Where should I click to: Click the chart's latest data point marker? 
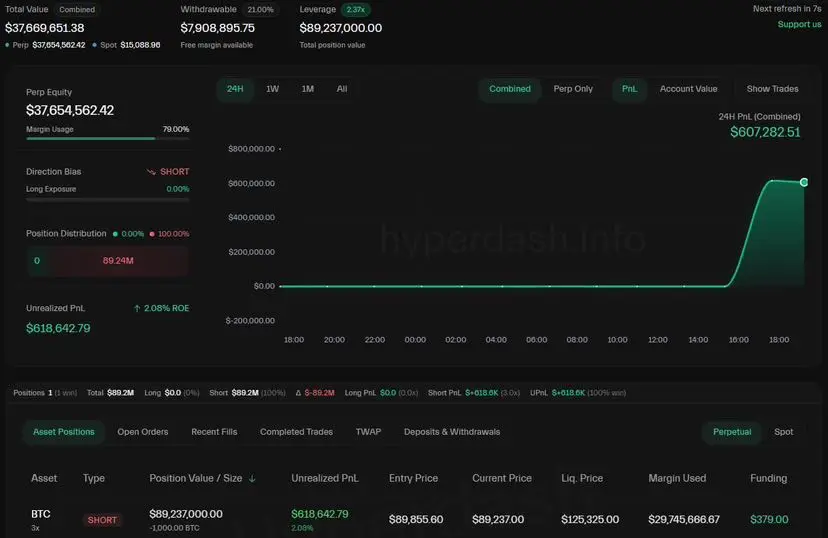[804, 182]
